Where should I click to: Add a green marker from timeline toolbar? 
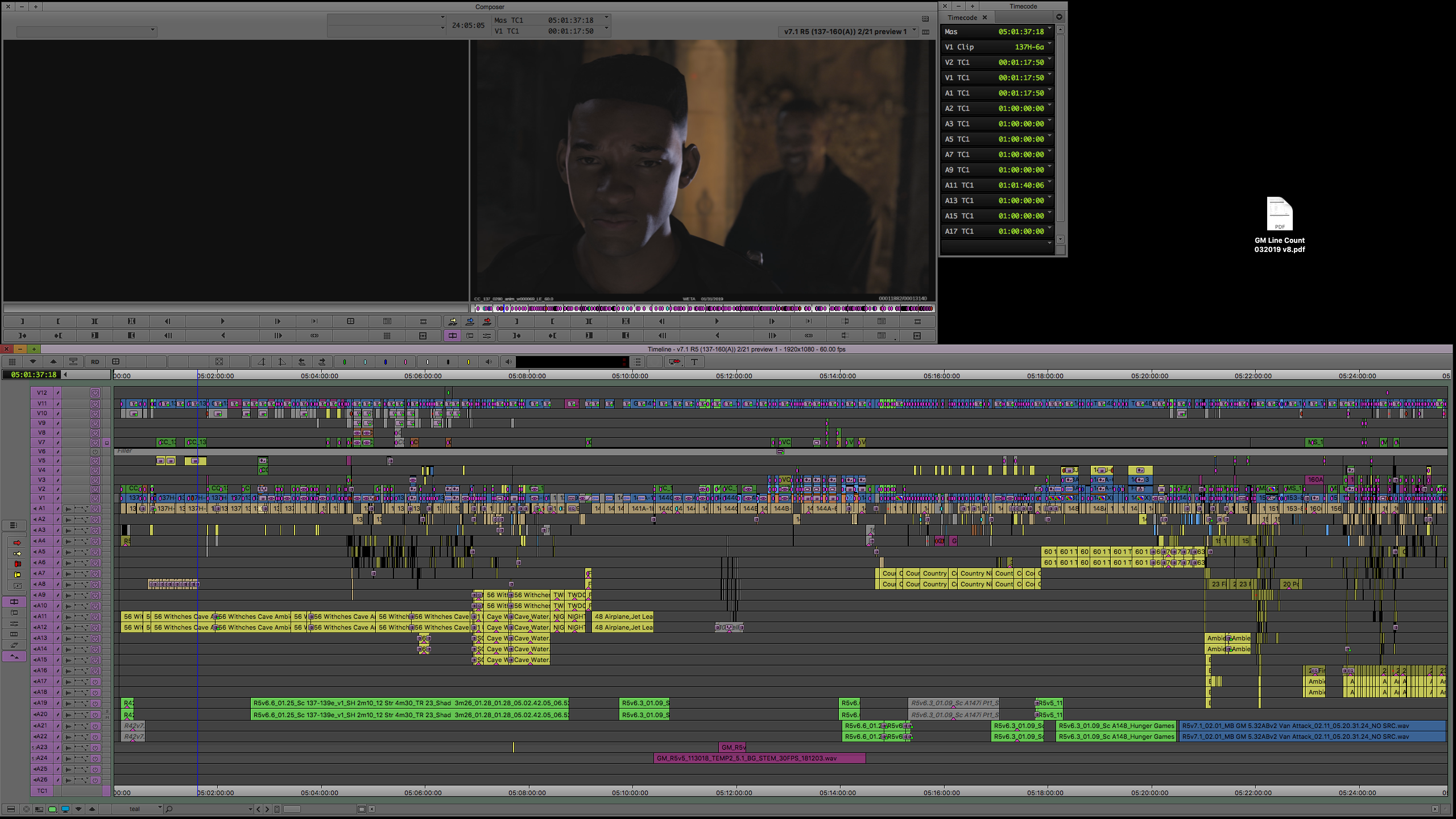344,362
